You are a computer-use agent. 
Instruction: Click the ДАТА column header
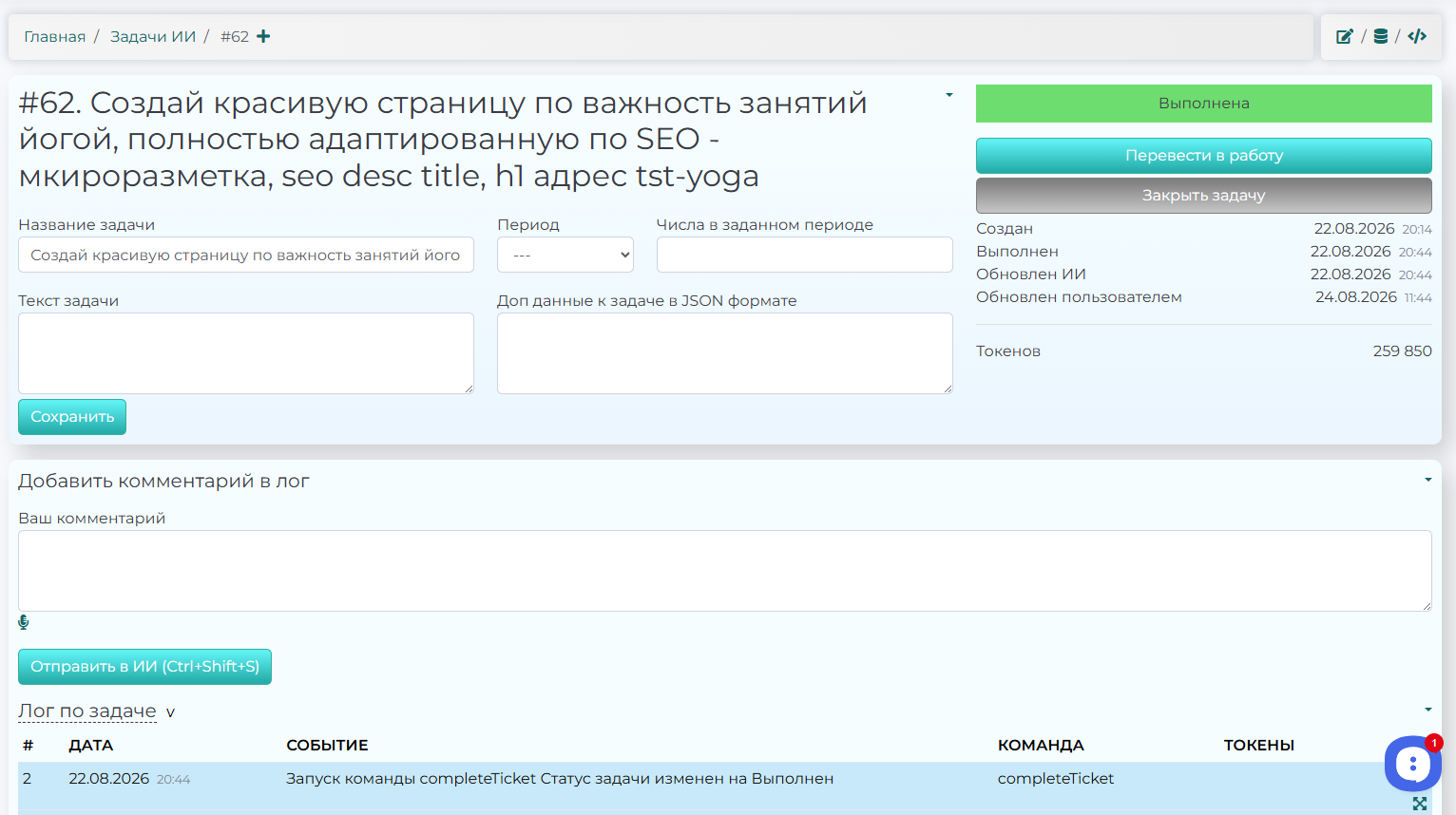[91, 746]
